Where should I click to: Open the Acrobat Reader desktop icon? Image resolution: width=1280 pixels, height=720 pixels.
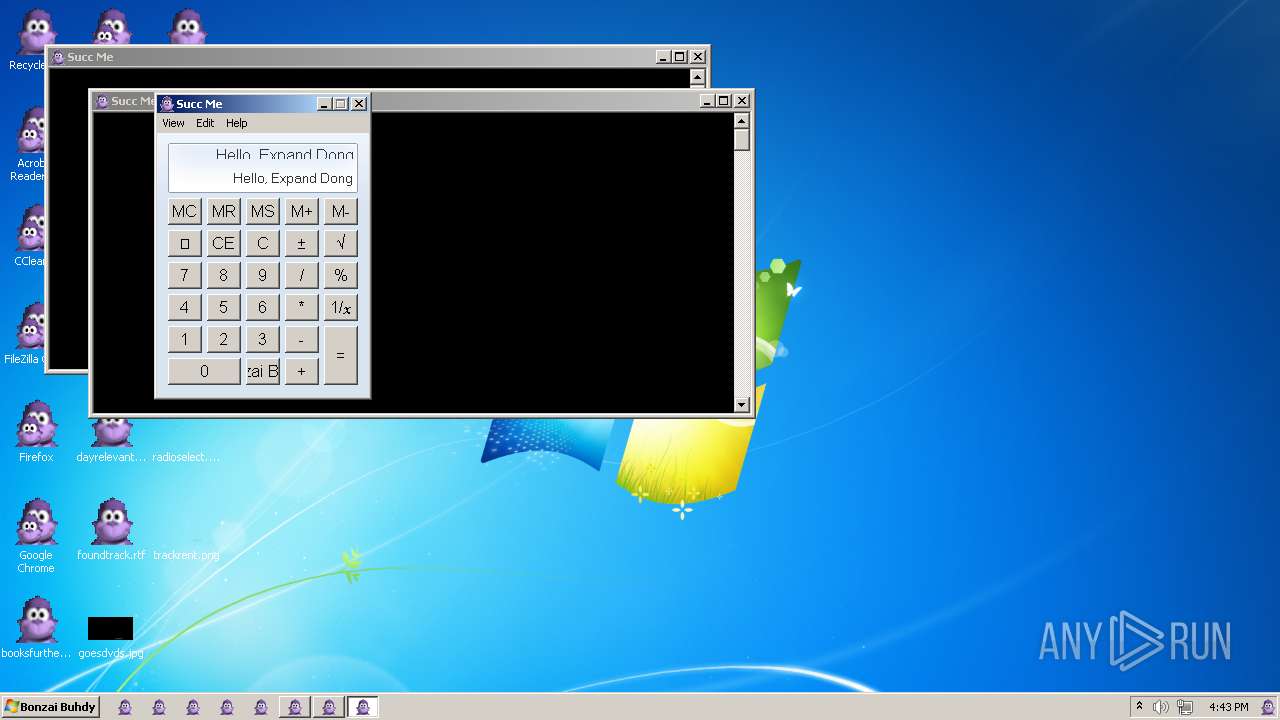30,145
